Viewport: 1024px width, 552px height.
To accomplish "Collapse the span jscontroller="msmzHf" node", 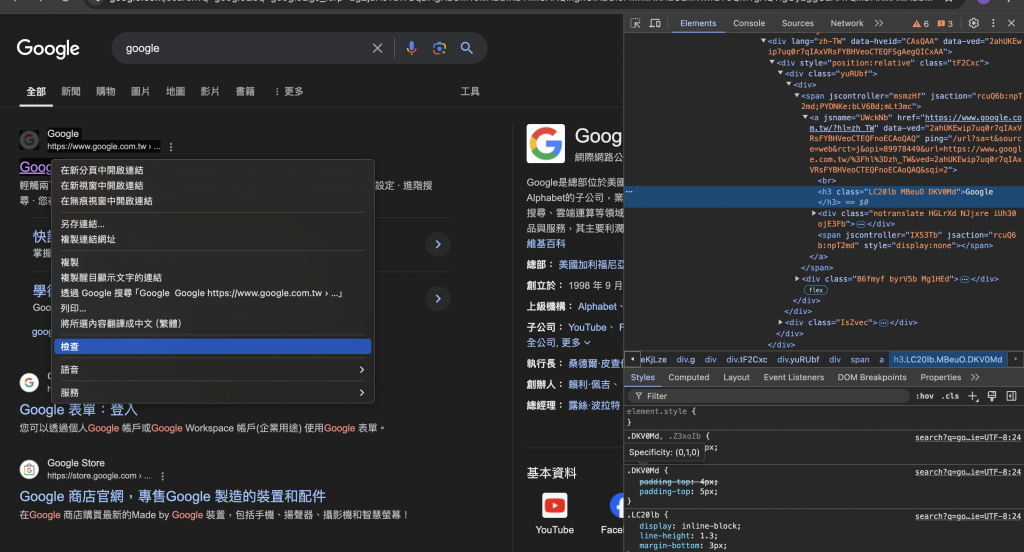I will tap(797, 95).
